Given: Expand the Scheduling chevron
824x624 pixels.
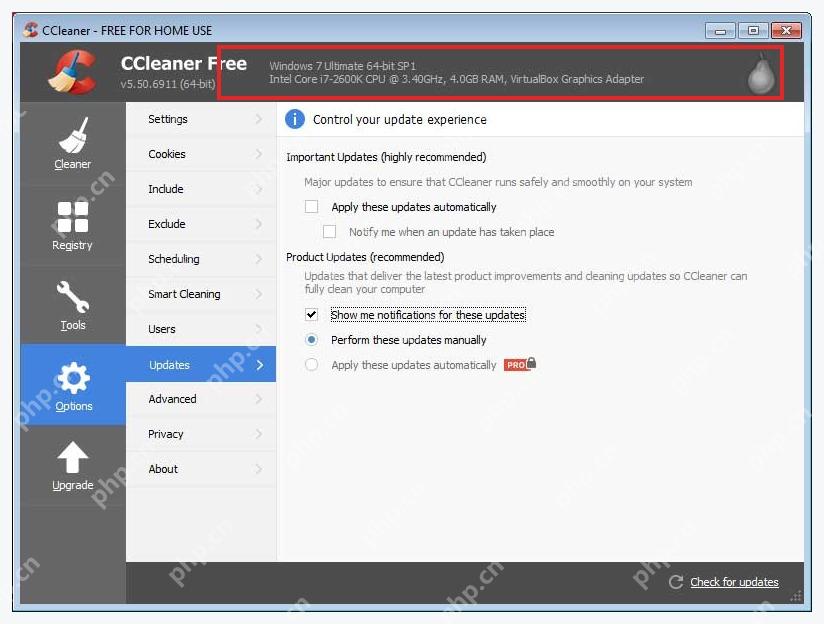Looking at the screenshot, I should (259, 259).
